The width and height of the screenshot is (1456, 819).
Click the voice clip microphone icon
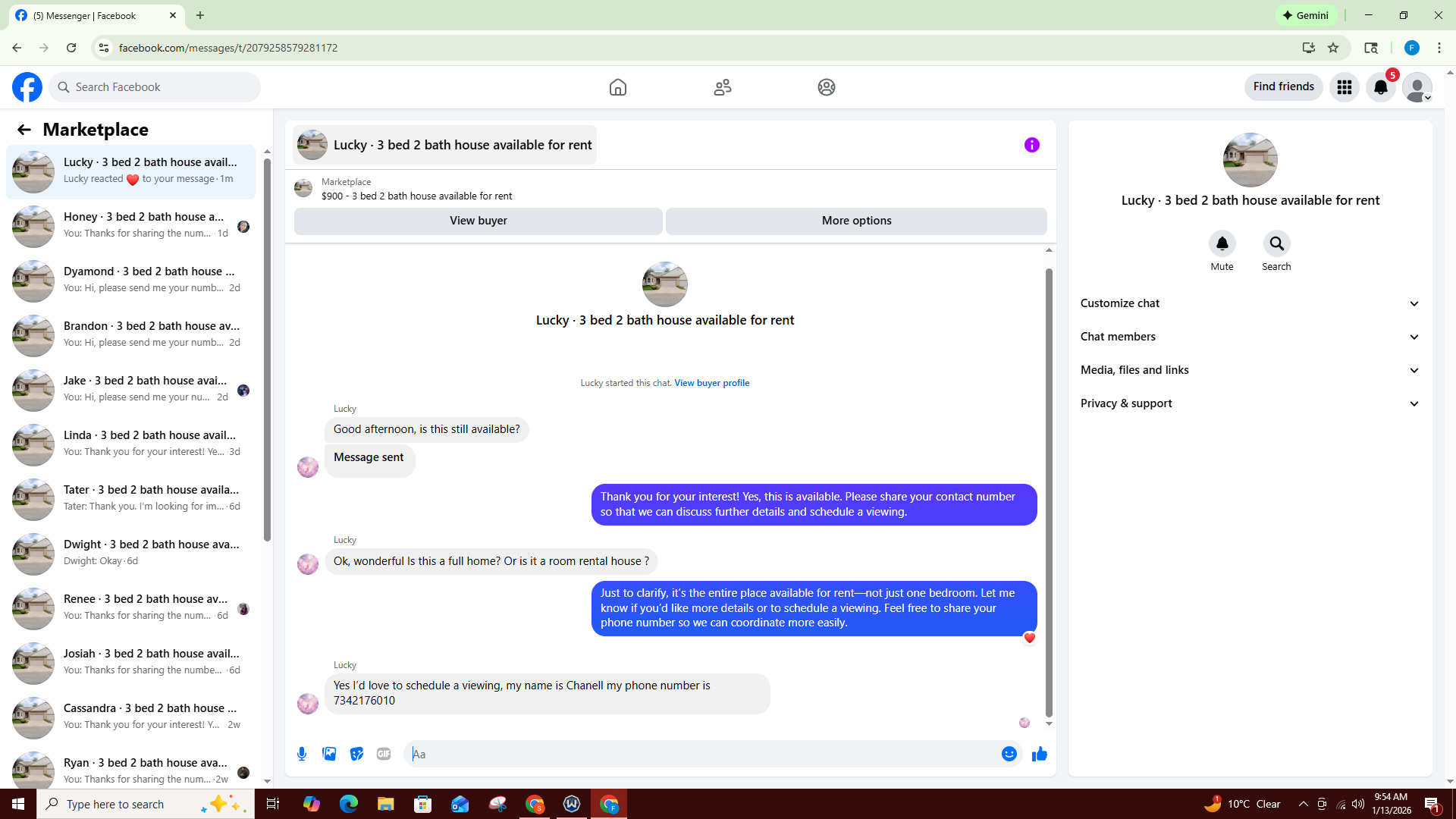302,754
